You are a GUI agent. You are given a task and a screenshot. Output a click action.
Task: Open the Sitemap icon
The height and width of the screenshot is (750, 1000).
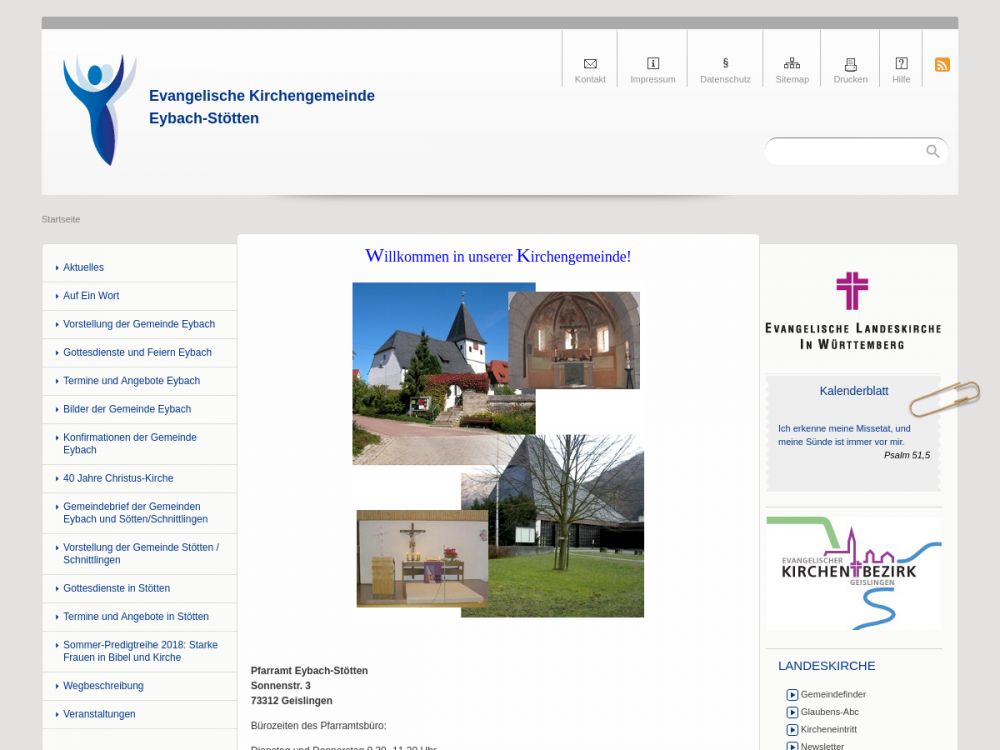pyautogui.click(x=792, y=64)
